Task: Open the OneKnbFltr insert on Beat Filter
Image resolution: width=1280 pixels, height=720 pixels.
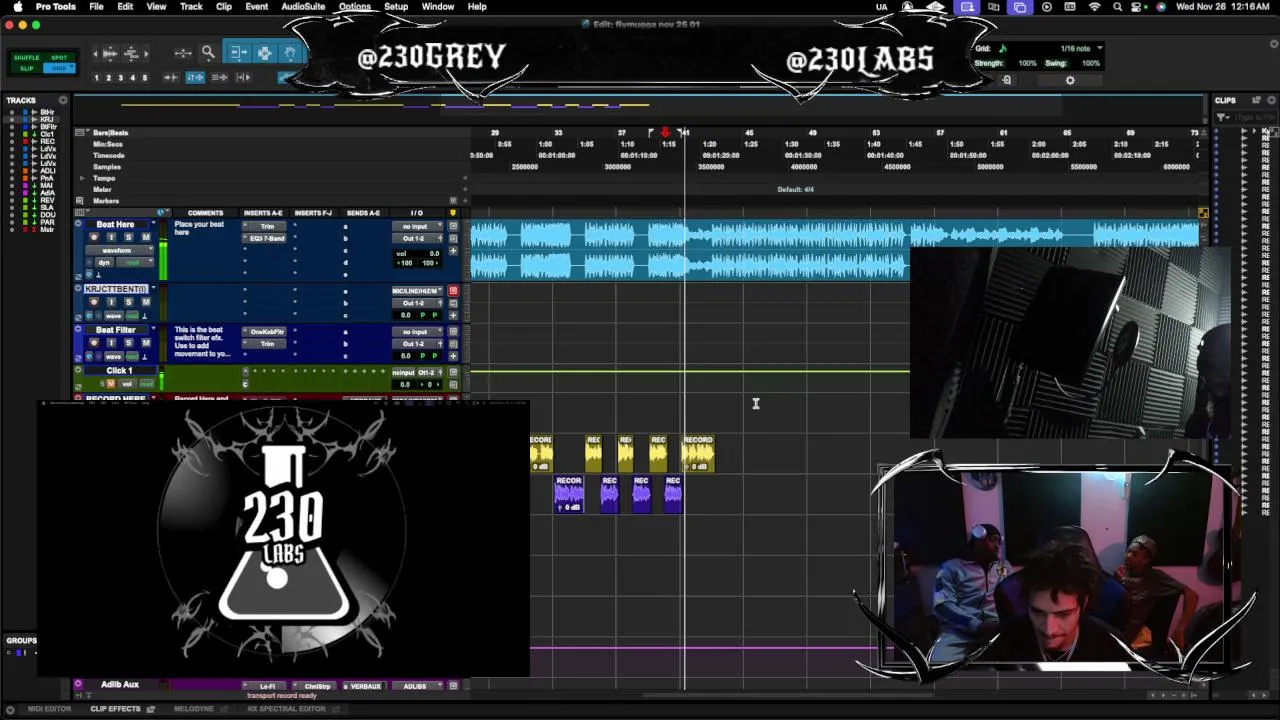Action: click(x=267, y=331)
